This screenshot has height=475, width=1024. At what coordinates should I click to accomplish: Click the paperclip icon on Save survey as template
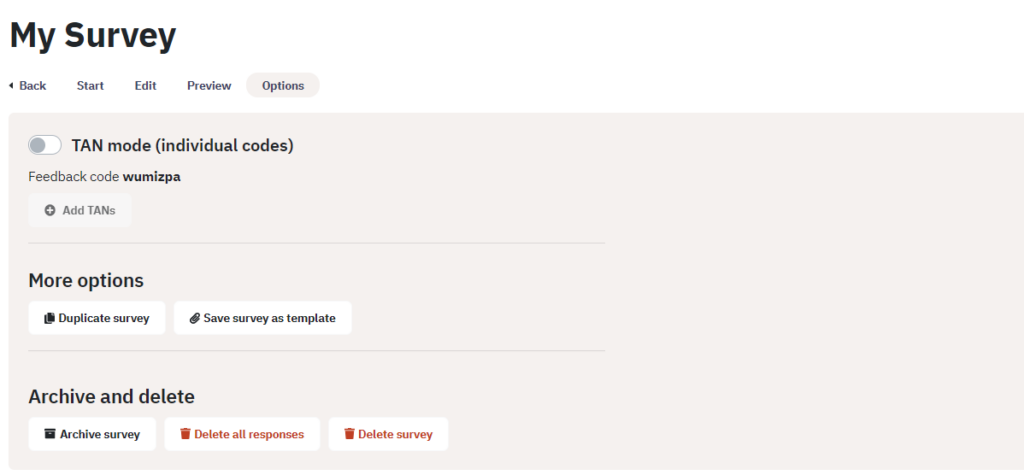coord(195,318)
